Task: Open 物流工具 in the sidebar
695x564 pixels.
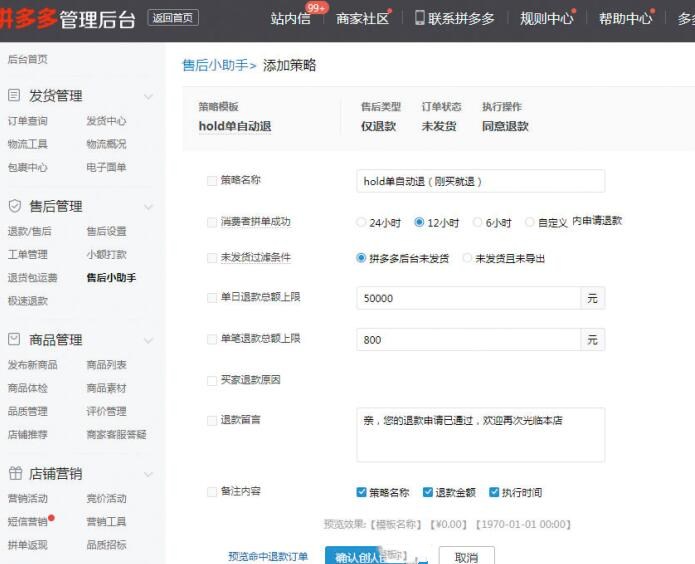Action: (x=27, y=144)
